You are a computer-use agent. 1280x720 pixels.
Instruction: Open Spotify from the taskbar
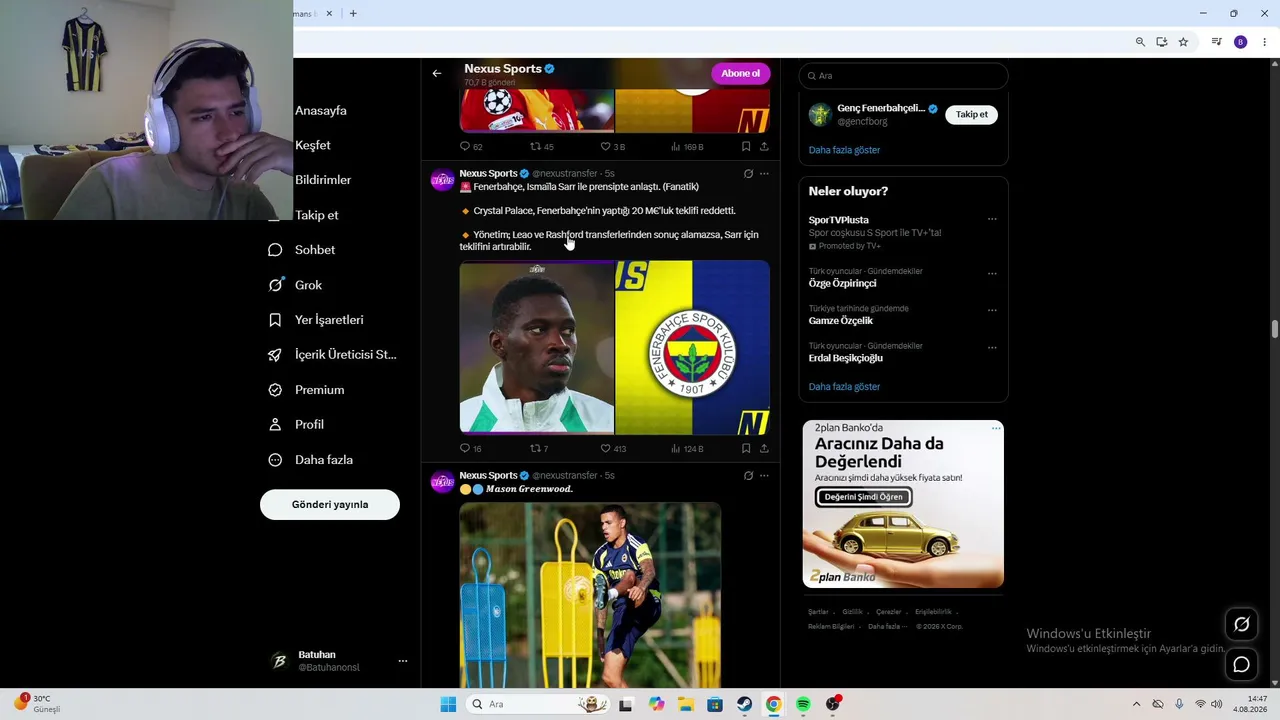click(803, 704)
